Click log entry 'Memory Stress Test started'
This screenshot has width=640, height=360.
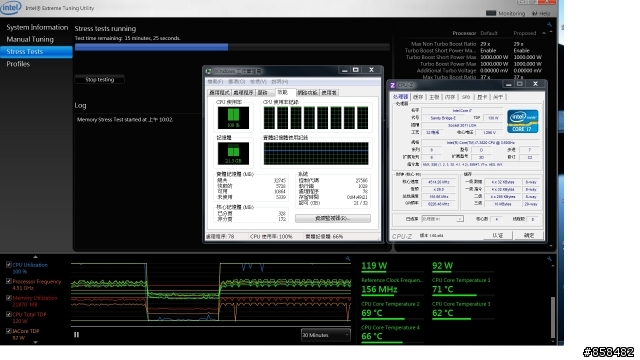(x=125, y=120)
